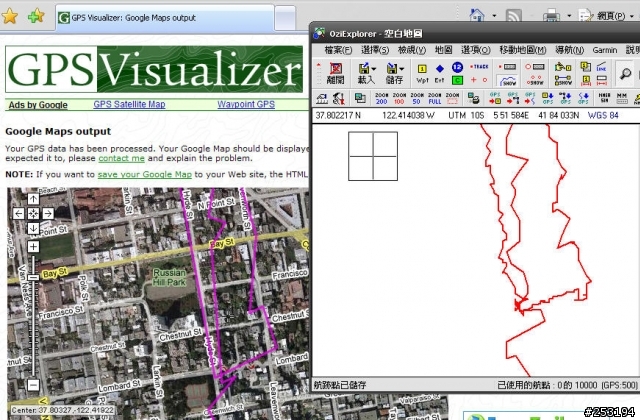Open the Garmin menu

coord(604,50)
